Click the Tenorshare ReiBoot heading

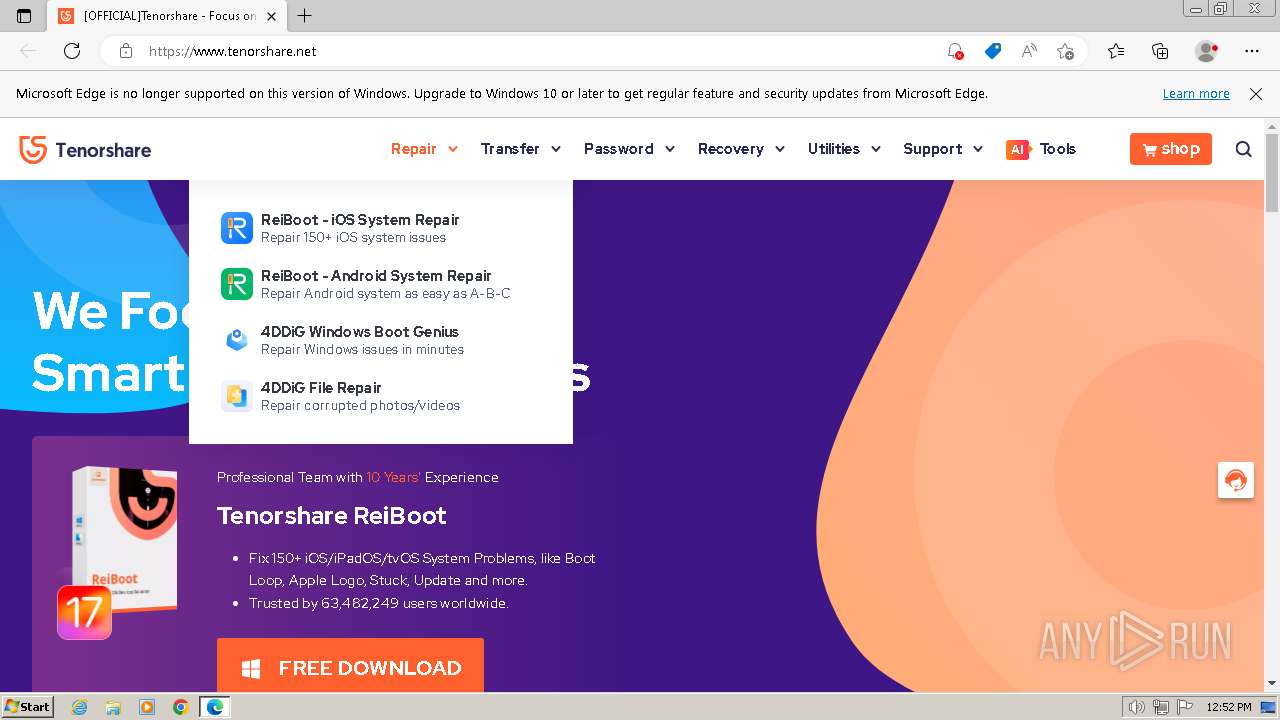pos(332,516)
